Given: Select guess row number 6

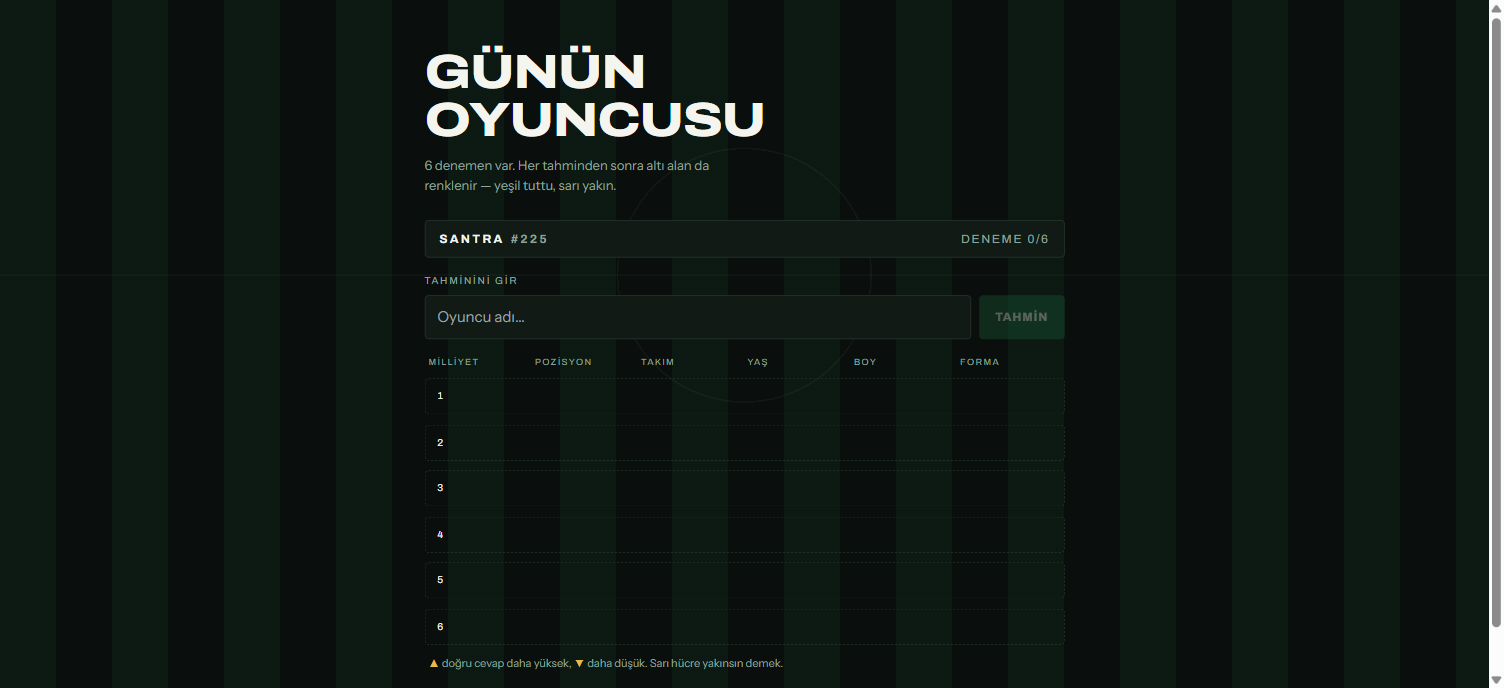Looking at the screenshot, I should pyautogui.click(x=745, y=627).
